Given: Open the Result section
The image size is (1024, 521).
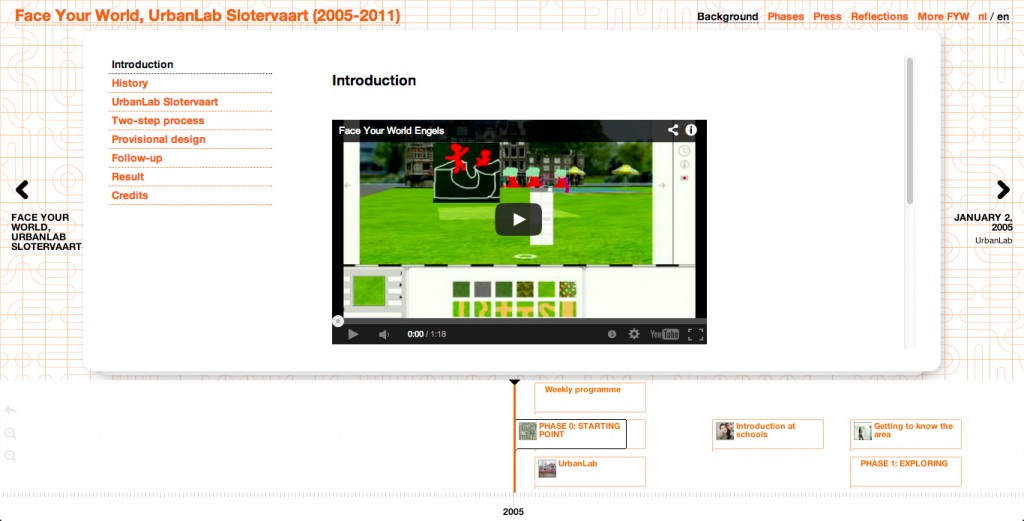Looking at the screenshot, I should 190,177.
